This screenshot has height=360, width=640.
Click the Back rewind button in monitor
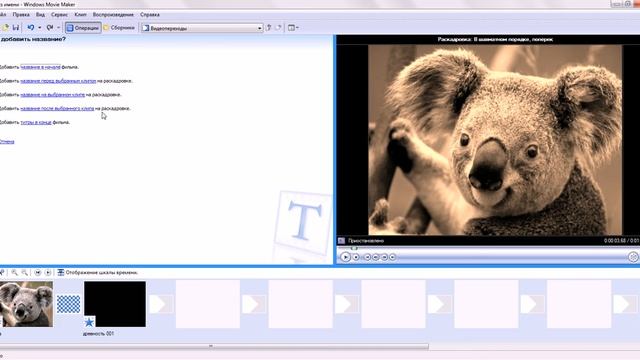(x=367, y=257)
